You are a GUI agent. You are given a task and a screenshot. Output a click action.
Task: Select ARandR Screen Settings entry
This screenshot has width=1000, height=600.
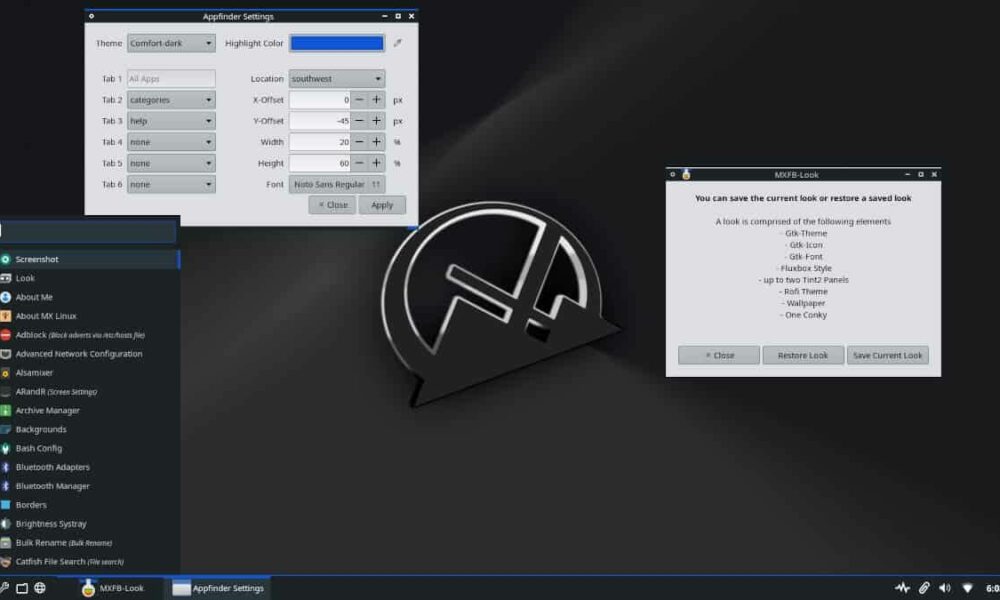coord(89,391)
